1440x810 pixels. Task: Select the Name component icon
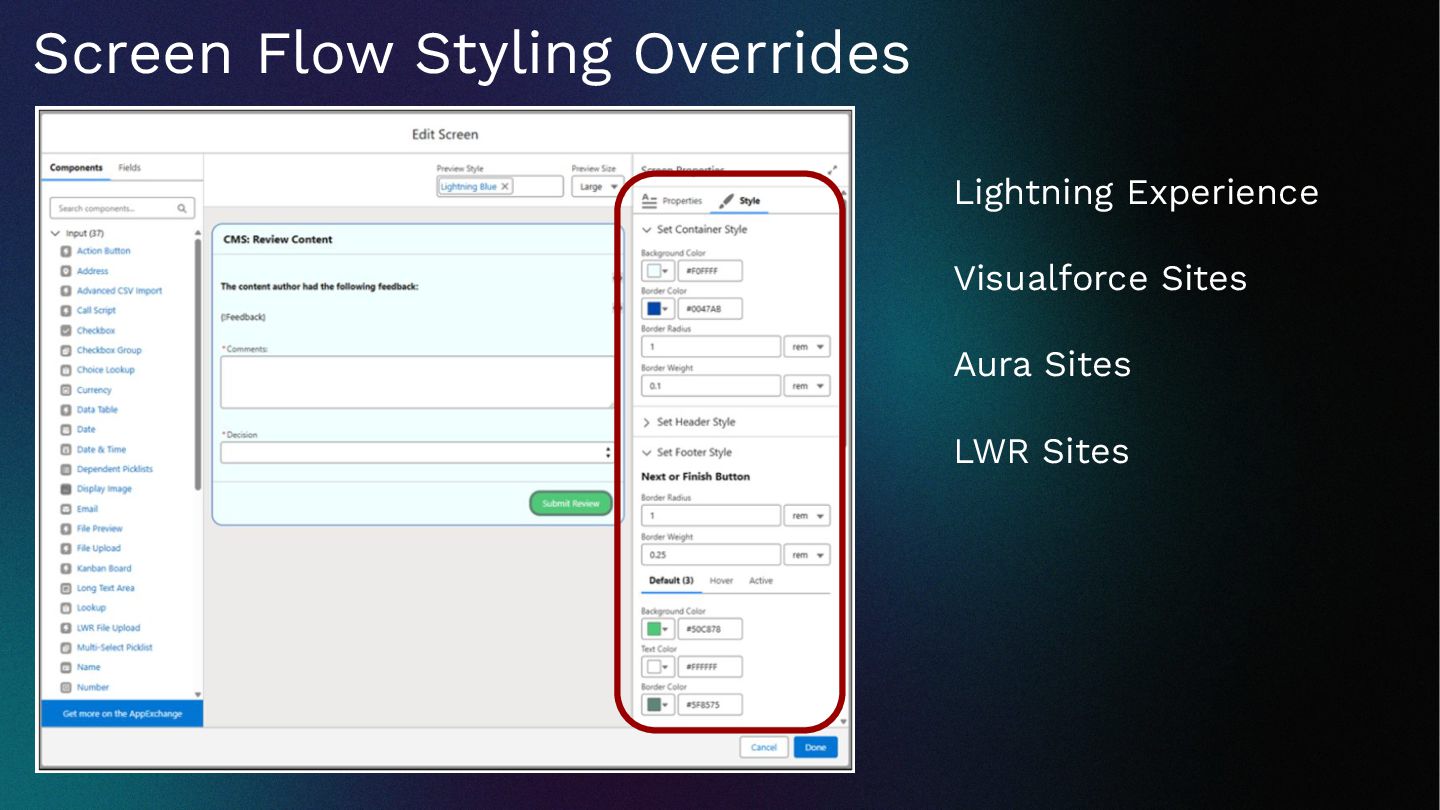[x=66, y=667]
